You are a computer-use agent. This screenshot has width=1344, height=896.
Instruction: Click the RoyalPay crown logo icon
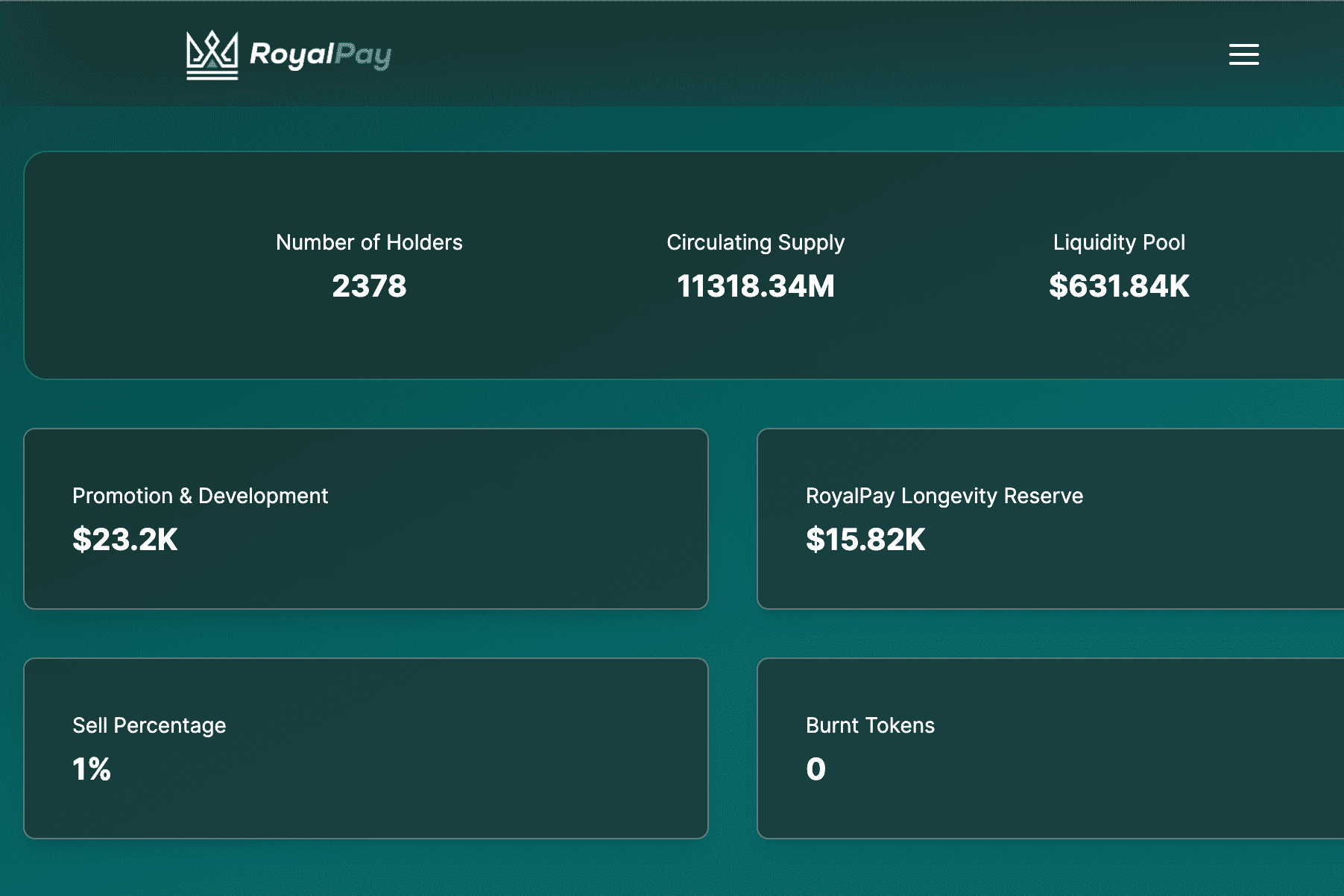coord(212,54)
